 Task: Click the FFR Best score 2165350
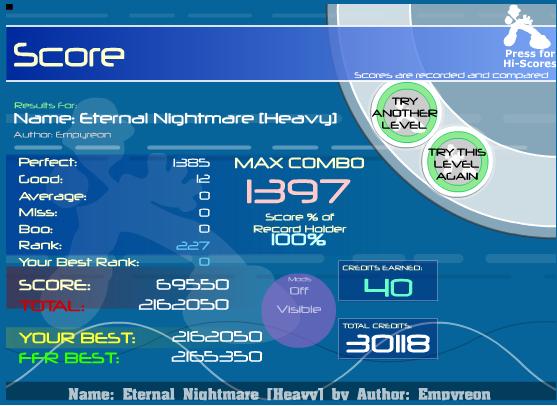[x=217, y=357]
